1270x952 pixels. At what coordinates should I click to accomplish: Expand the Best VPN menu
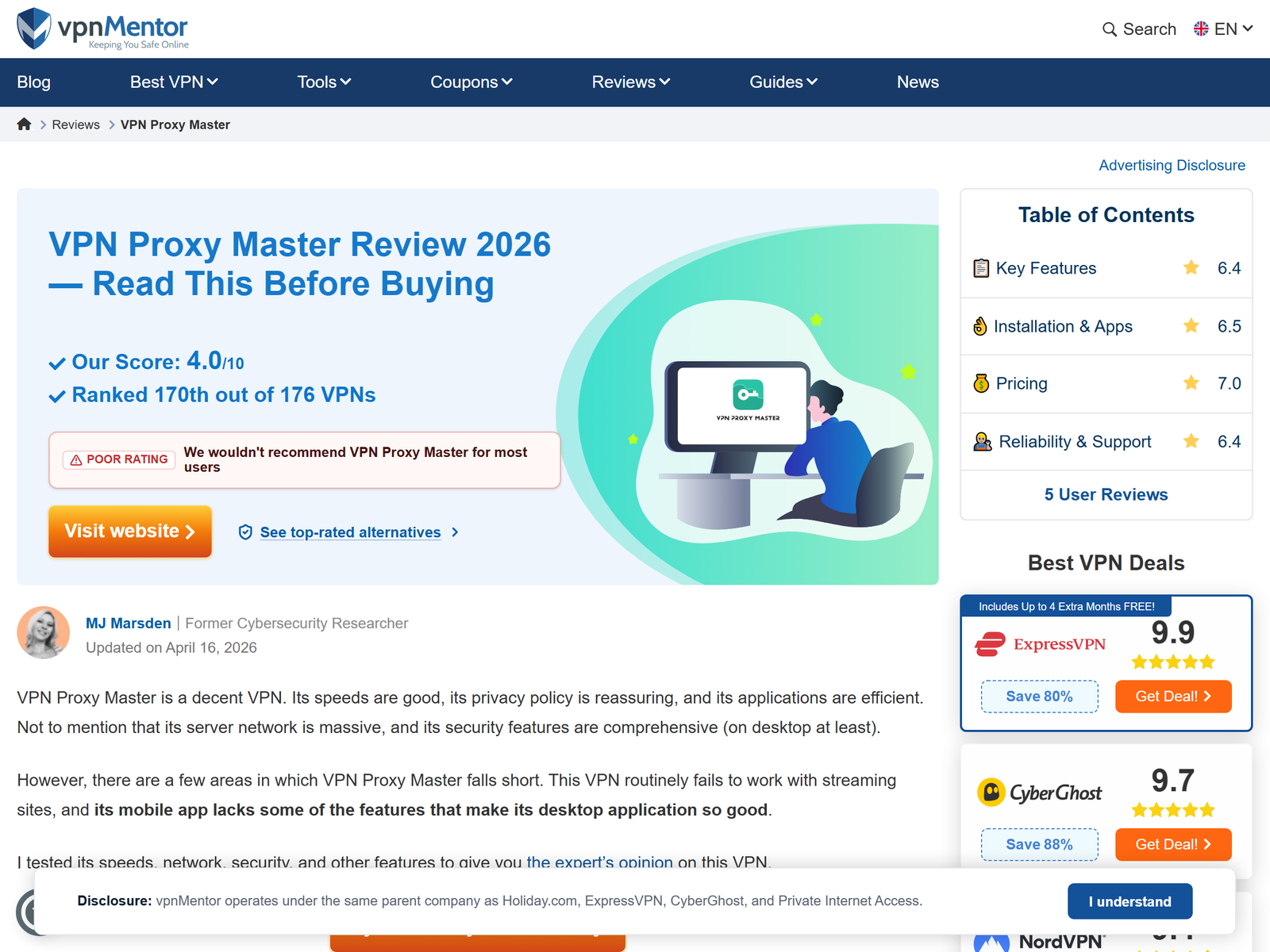tap(174, 83)
